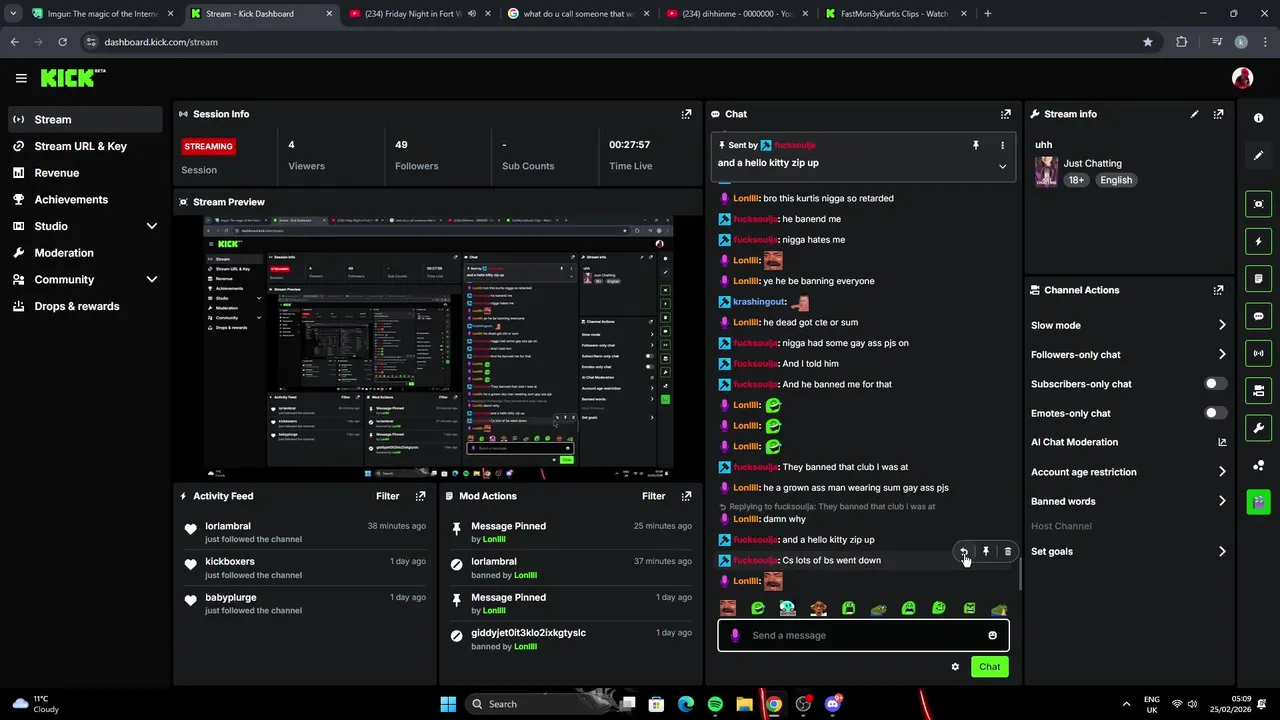Expand Set goals options
Screen dimensions: 1280x720
(x=1222, y=551)
